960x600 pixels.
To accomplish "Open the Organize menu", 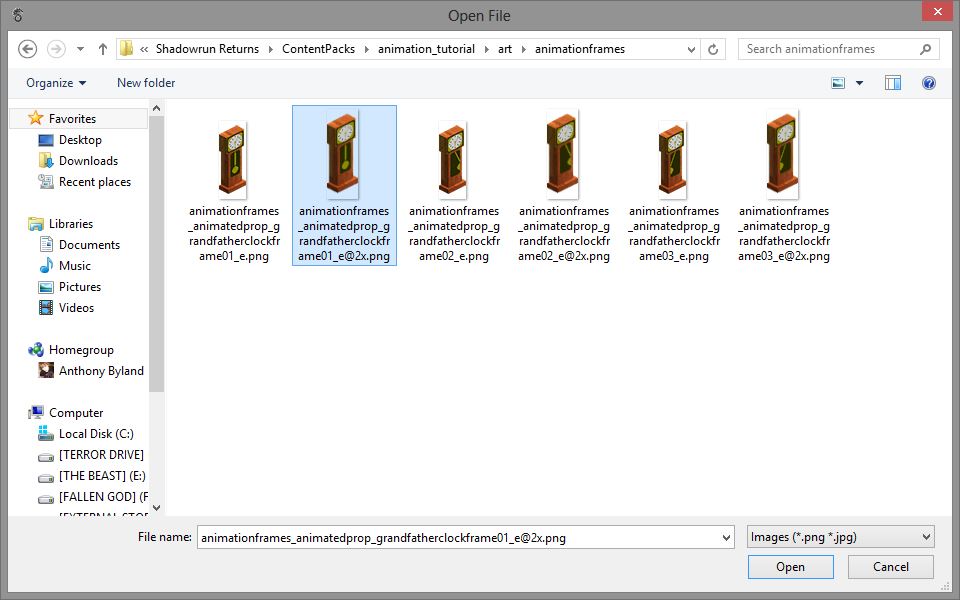I will [x=56, y=83].
